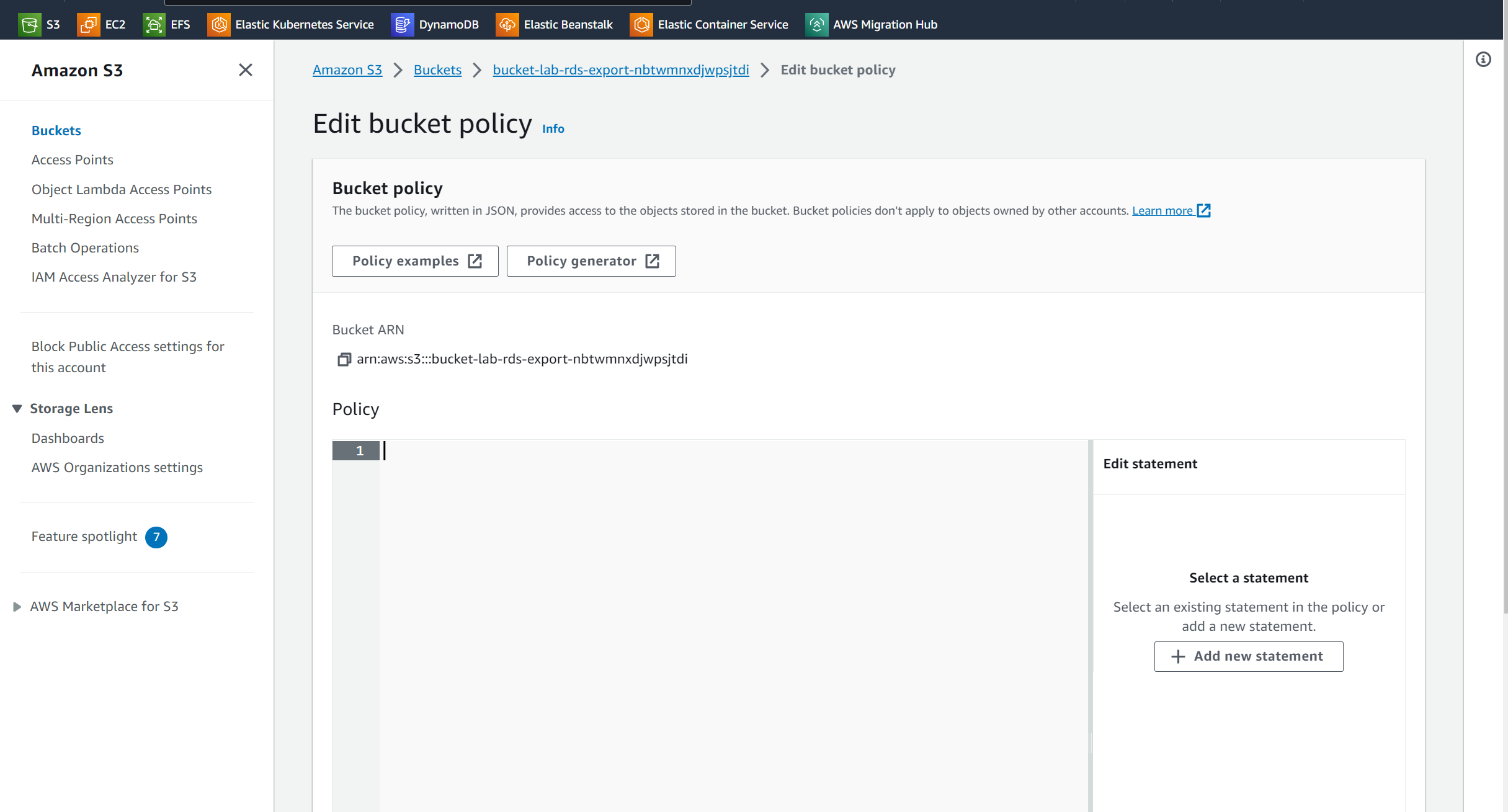This screenshot has width=1508, height=812.
Task: Go to Buckets in the sidebar
Action: pyautogui.click(x=56, y=130)
